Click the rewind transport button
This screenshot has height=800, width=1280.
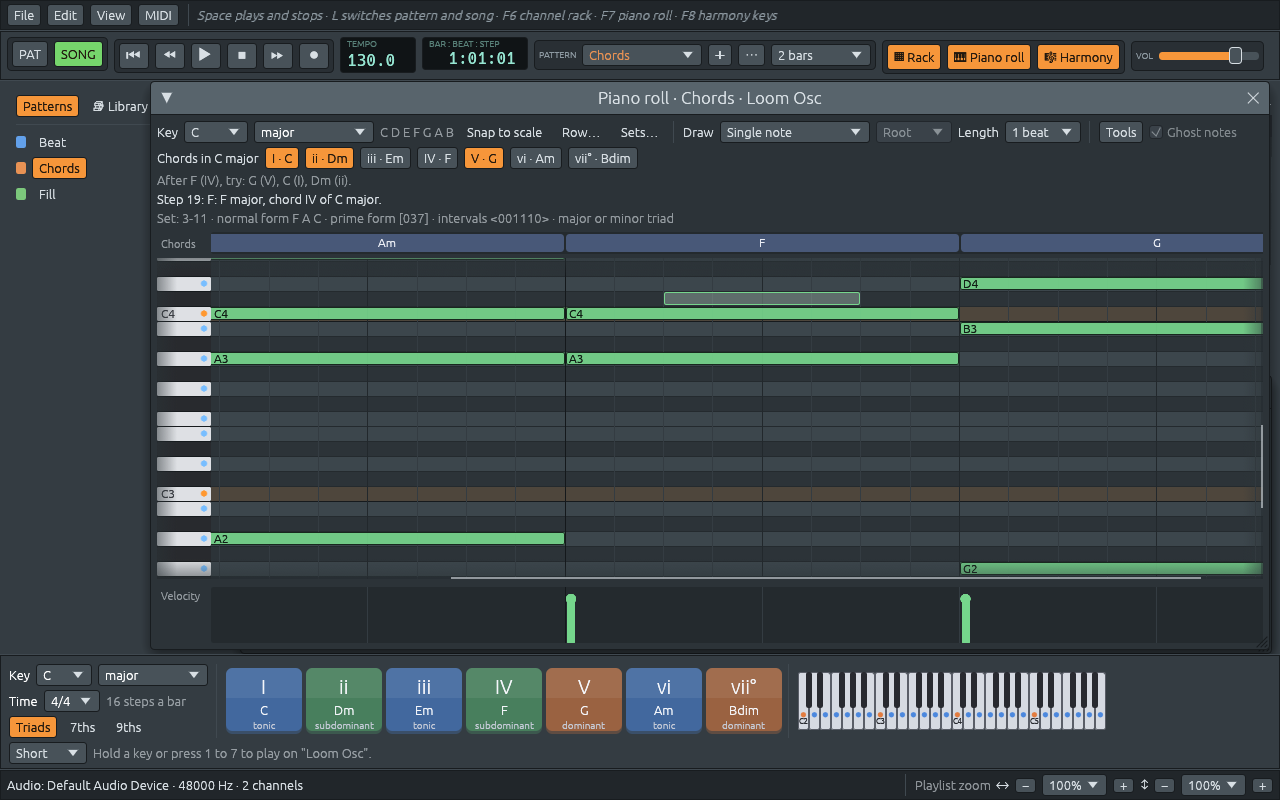[169, 55]
